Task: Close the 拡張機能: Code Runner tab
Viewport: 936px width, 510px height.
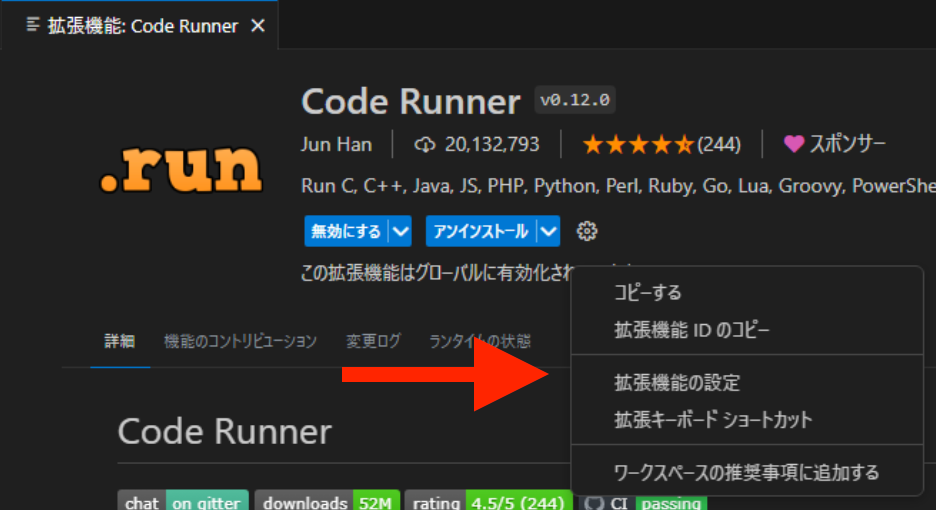Action: [x=258, y=26]
